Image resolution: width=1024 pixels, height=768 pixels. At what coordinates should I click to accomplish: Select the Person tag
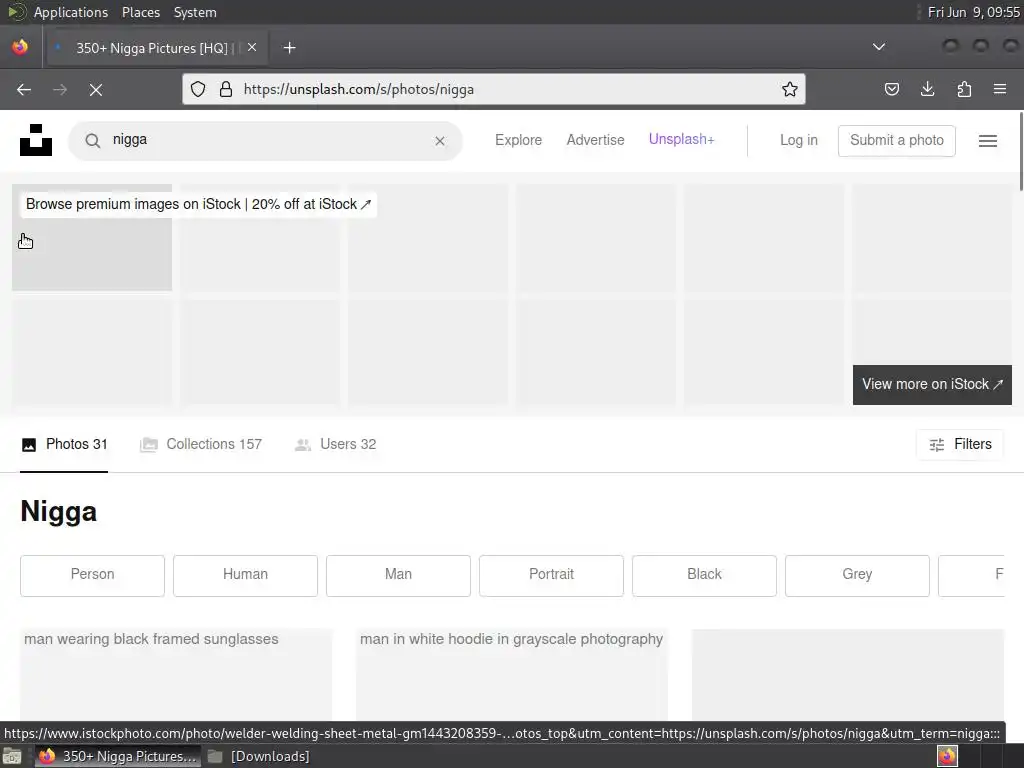click(92, 575)
